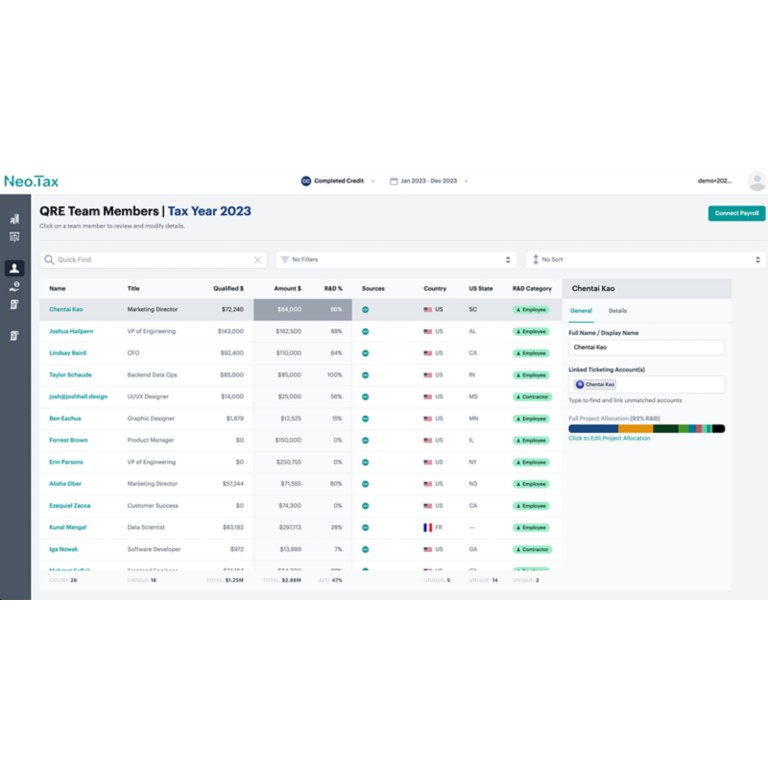Image resolution: width=768 pixels, height=768 pixels.
Task: Click the Sources icon in Kunal Mangal row
Action: click(365, 528)
